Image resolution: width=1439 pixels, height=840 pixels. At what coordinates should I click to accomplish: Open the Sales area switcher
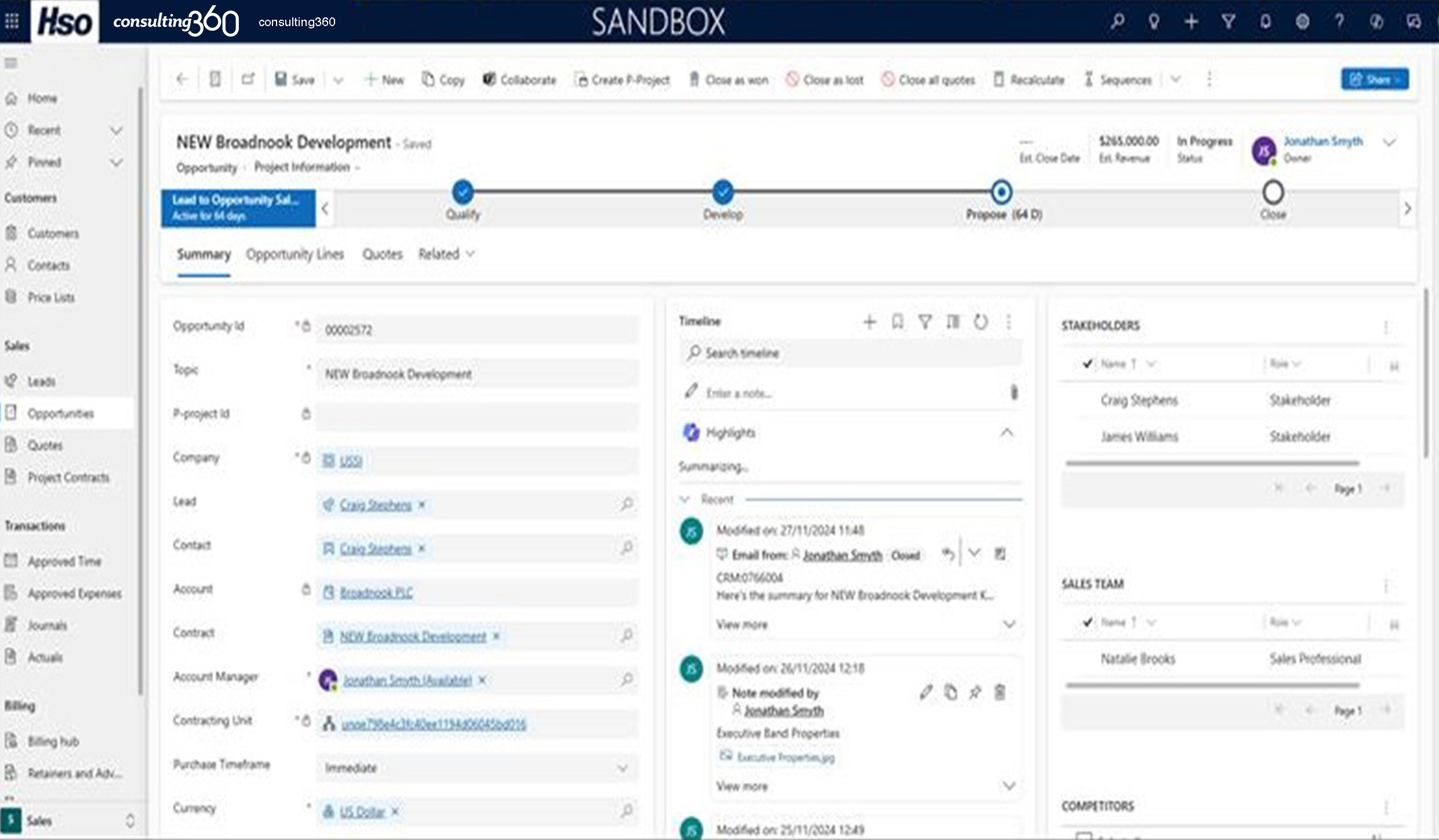coord(68,820)
